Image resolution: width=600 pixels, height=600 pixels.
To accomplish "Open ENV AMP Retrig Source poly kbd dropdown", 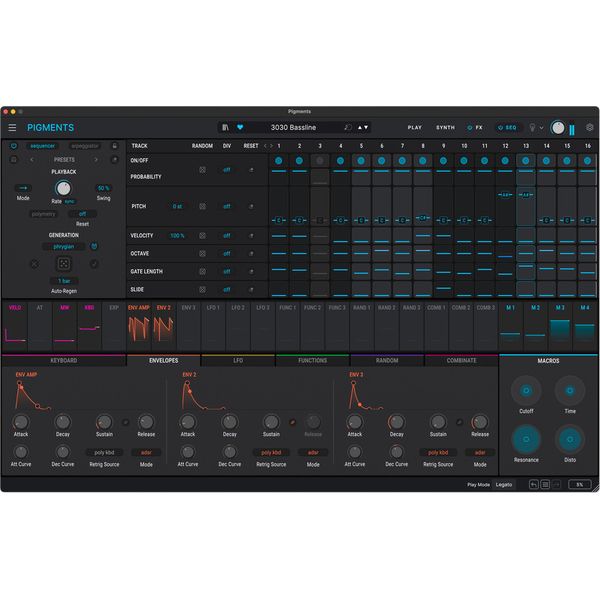I will [x=105, y=452].
